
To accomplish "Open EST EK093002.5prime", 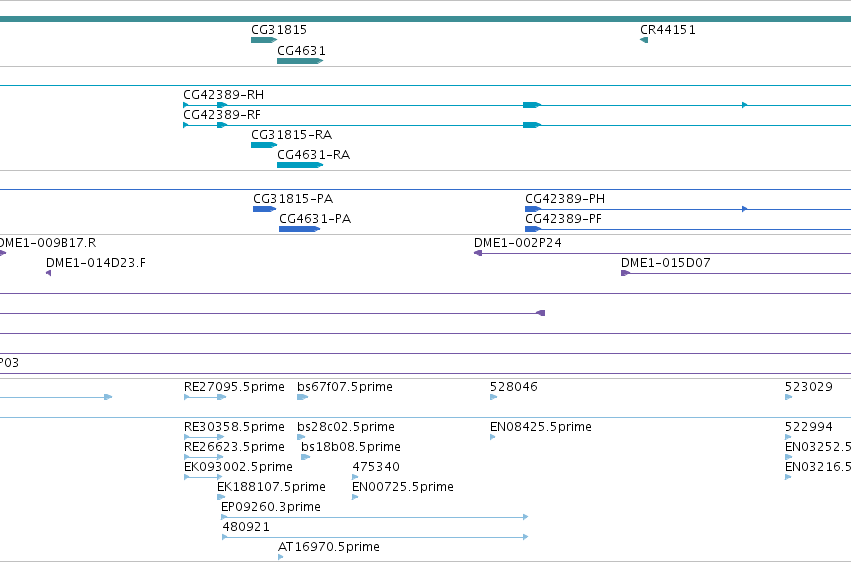I will click(238, 468).
